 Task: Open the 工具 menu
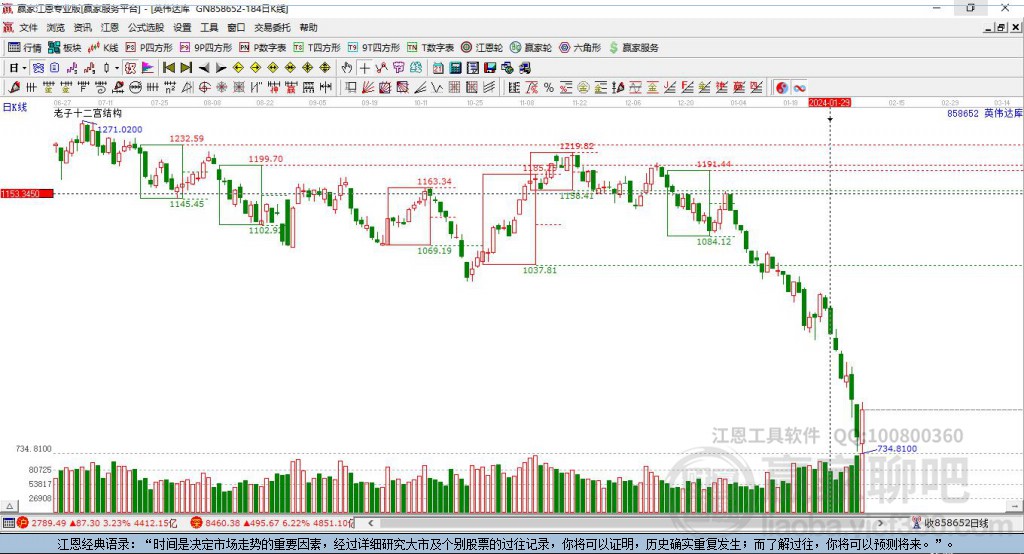click(x=209, y=27)
